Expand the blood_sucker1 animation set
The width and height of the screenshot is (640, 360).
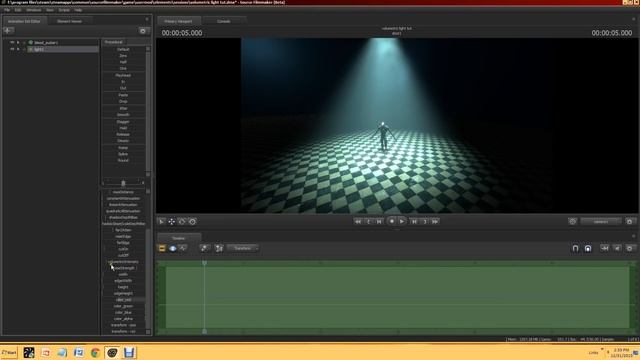point(18,42)
